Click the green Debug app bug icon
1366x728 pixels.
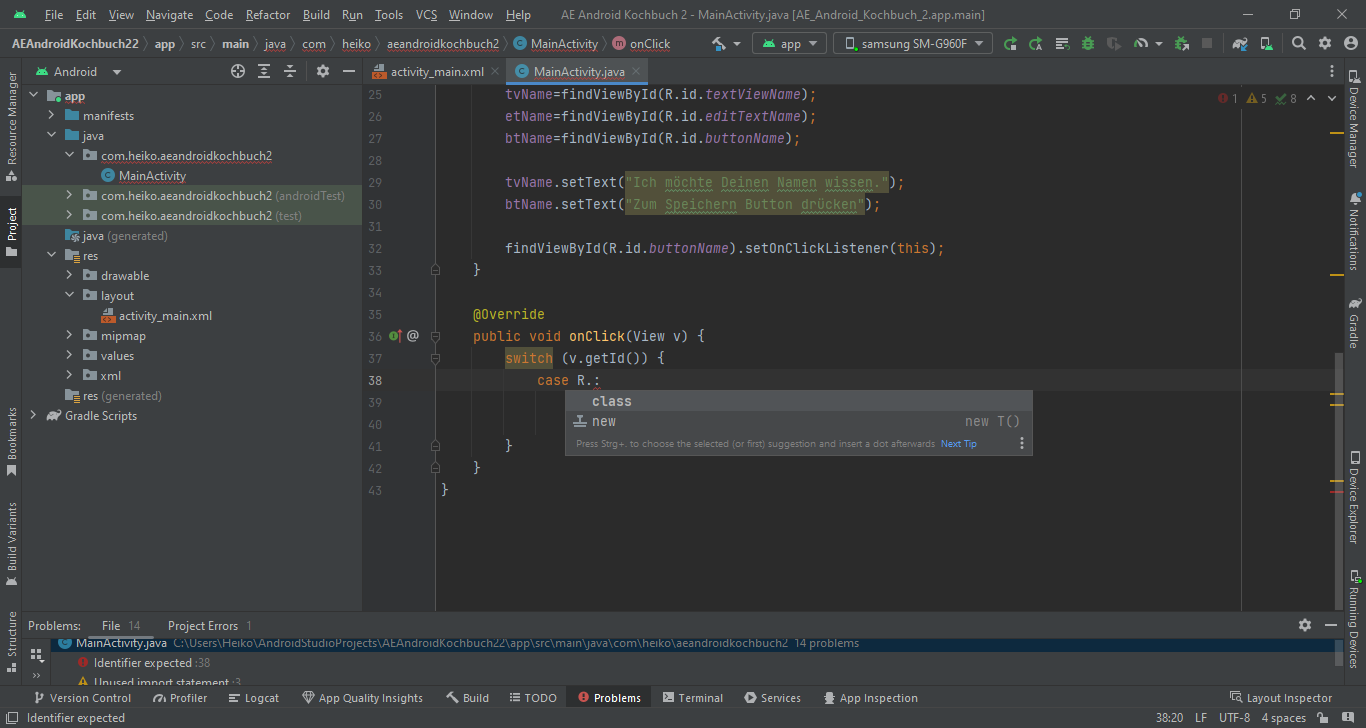click(x=1087, y=44)
